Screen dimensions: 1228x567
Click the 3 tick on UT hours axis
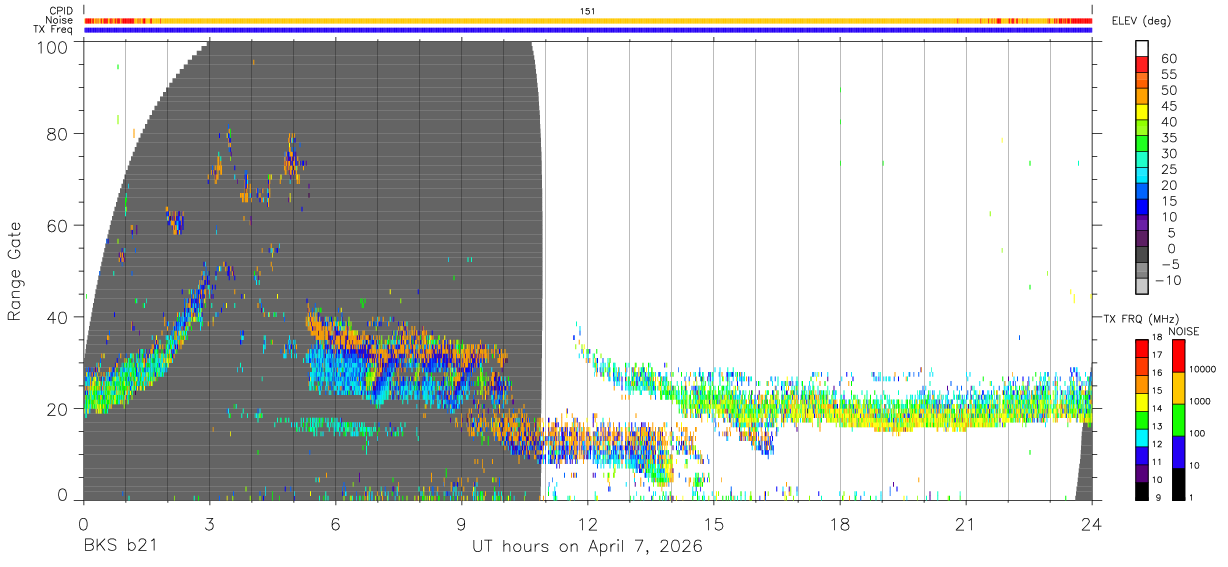(209, 523)
